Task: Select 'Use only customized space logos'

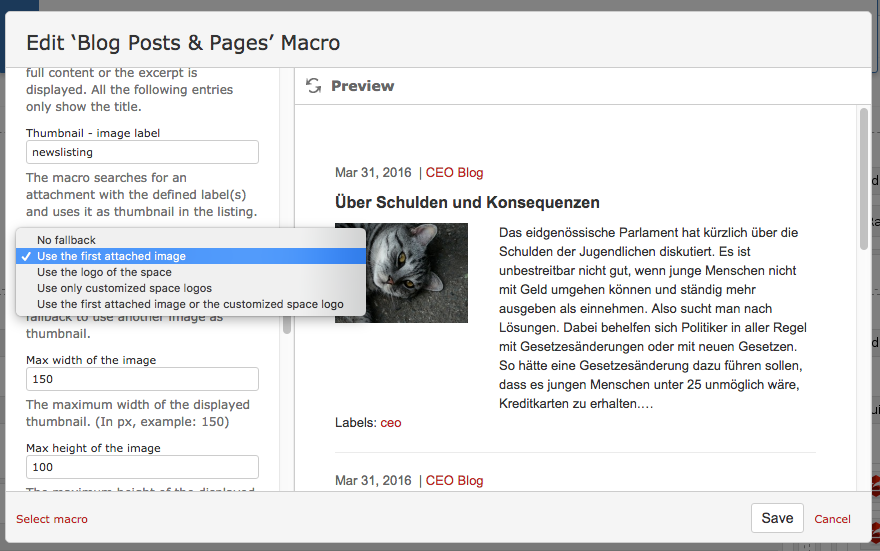Action: tap(124, 288)
